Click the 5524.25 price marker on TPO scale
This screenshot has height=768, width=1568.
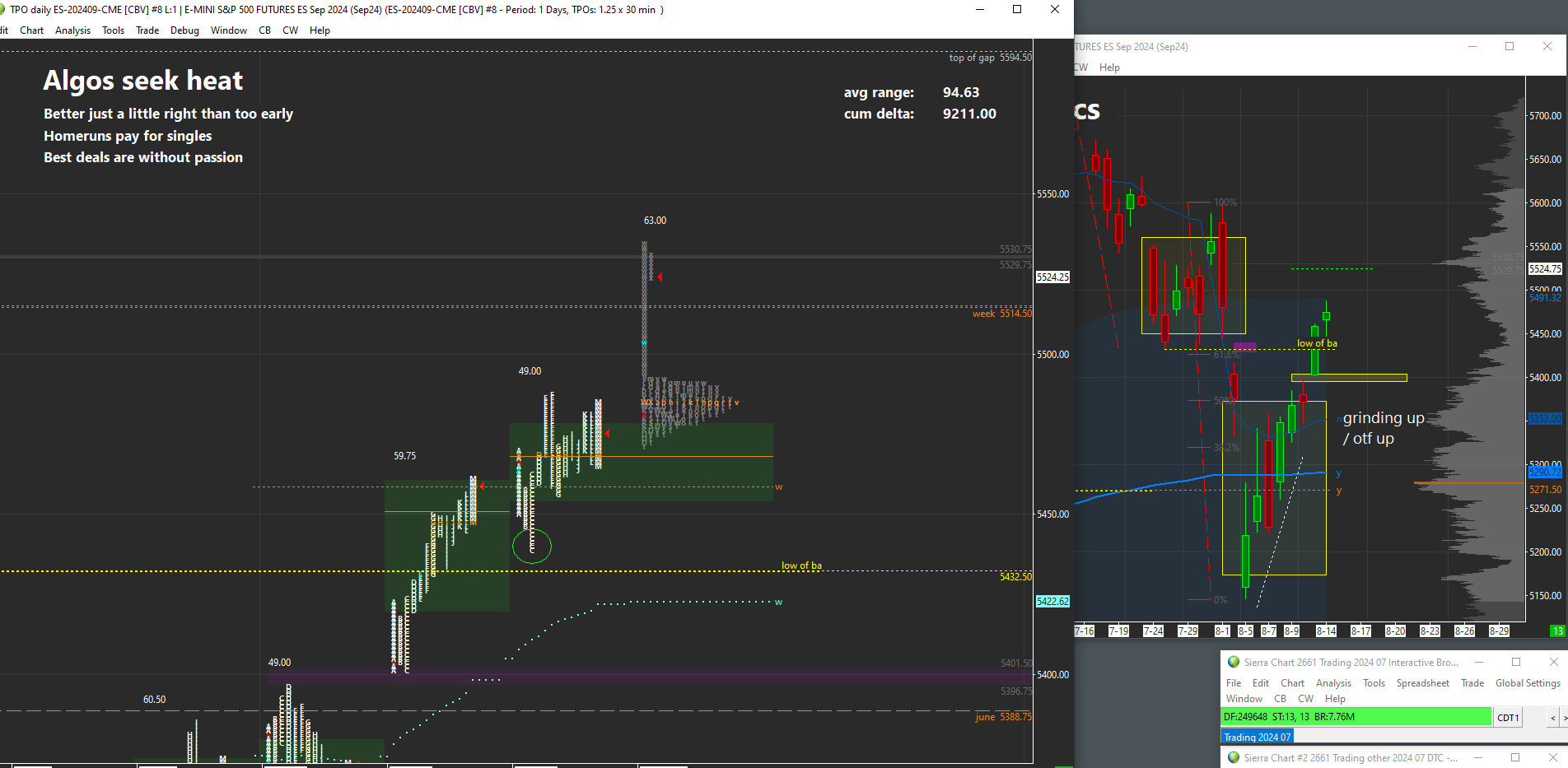tap(1052, 277)
